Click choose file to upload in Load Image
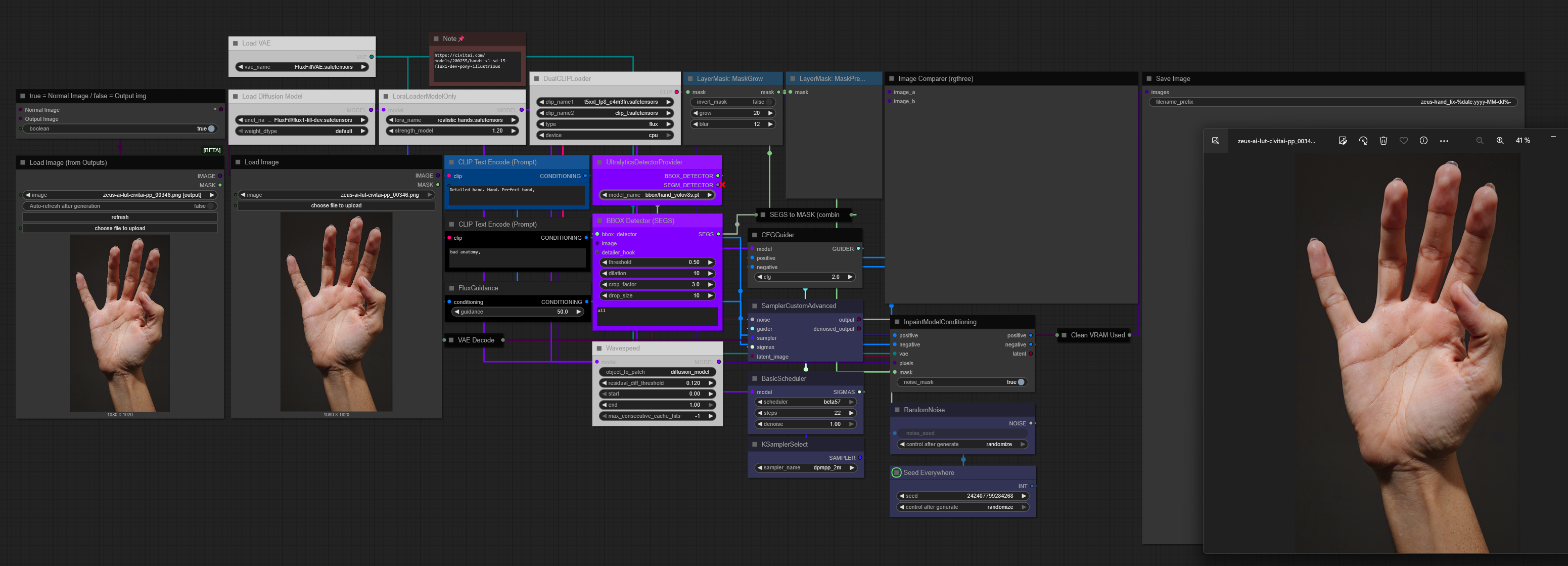This screenshot has height=566, width=1568. coord(336,206)
